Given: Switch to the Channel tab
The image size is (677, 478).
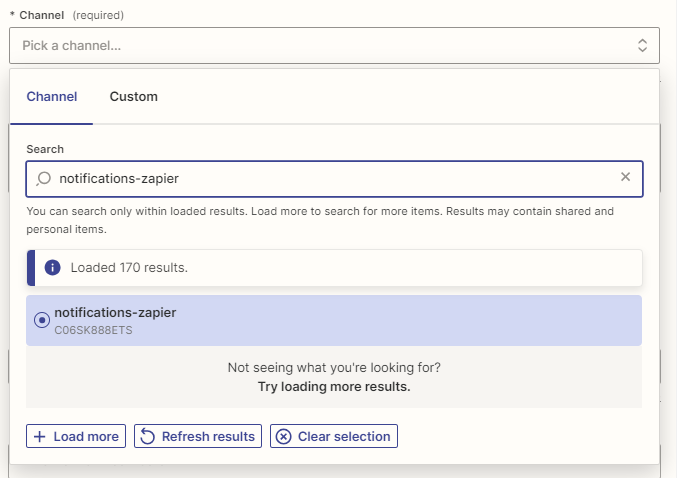Looking at the screenshot, I should (52, 97).
